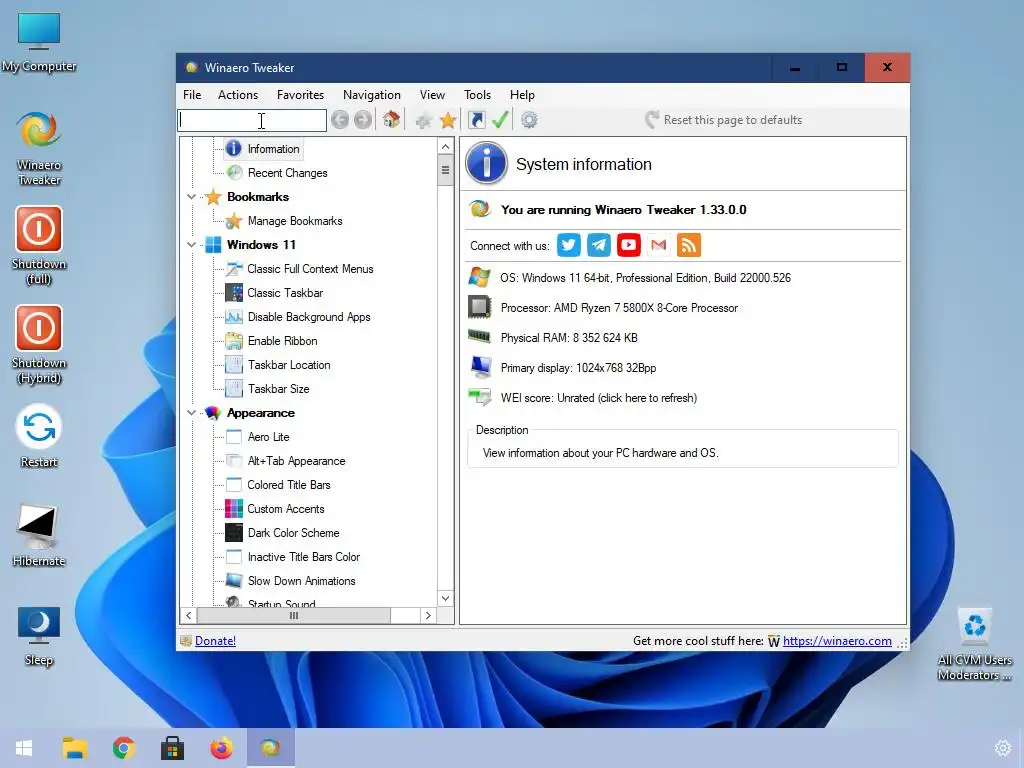Select Classic Taskbar in the tree

coord(274,293)
